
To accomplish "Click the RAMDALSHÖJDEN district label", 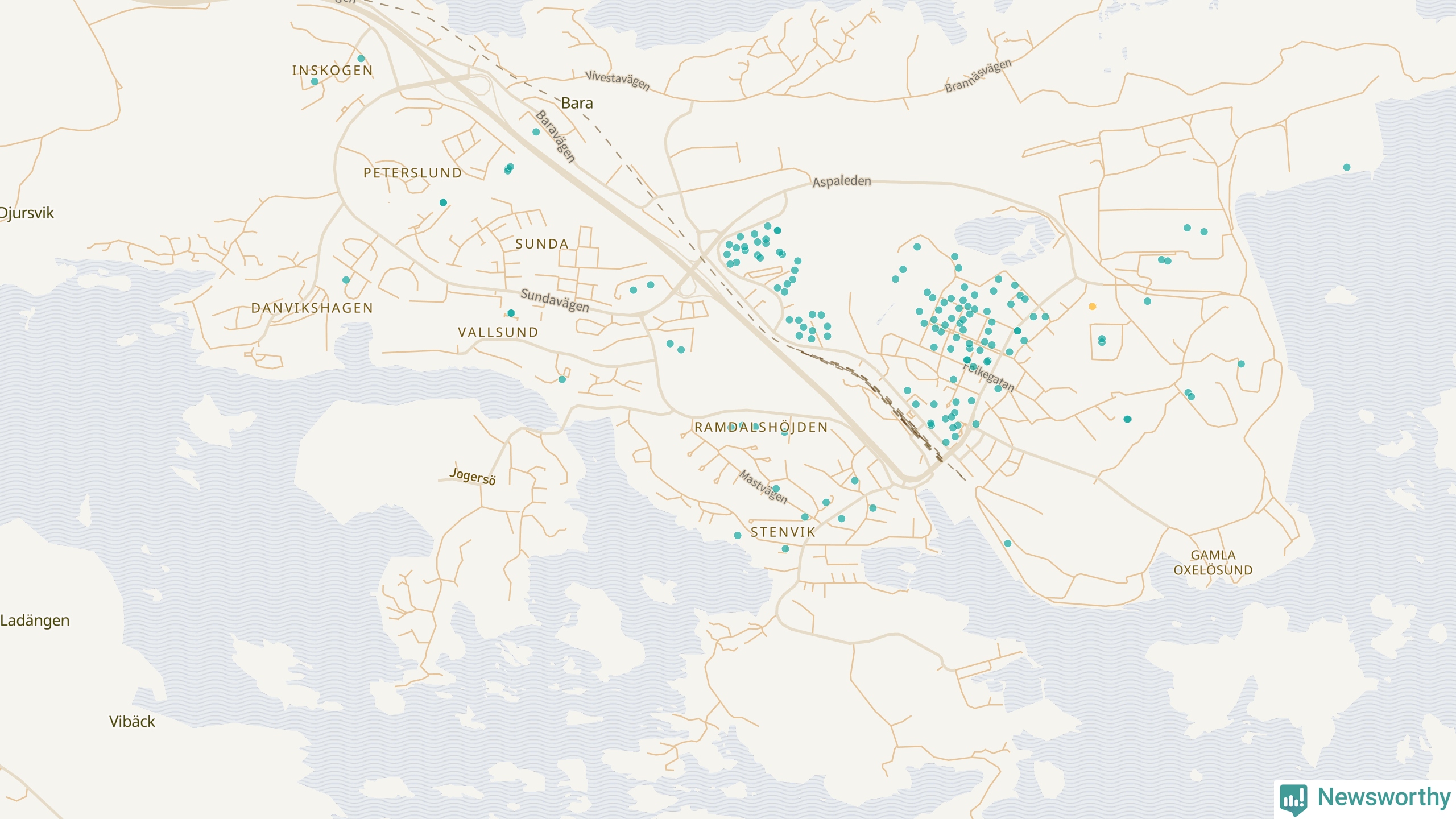I will 761,428.
